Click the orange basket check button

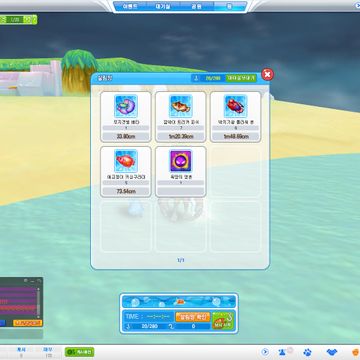coord(193,317)
